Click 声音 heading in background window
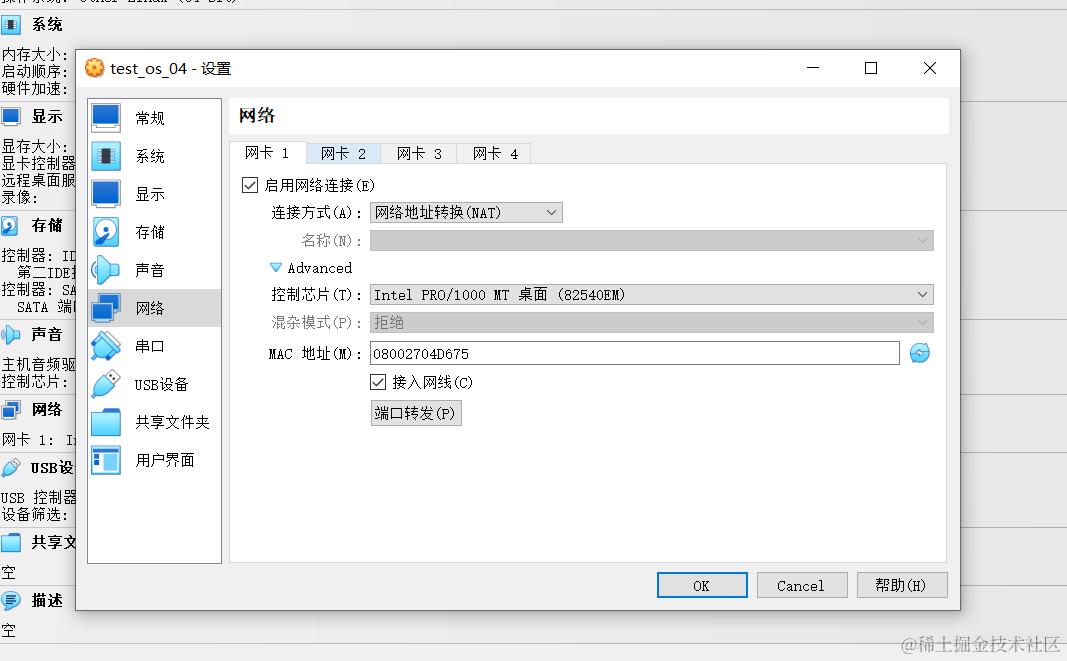 47,334
